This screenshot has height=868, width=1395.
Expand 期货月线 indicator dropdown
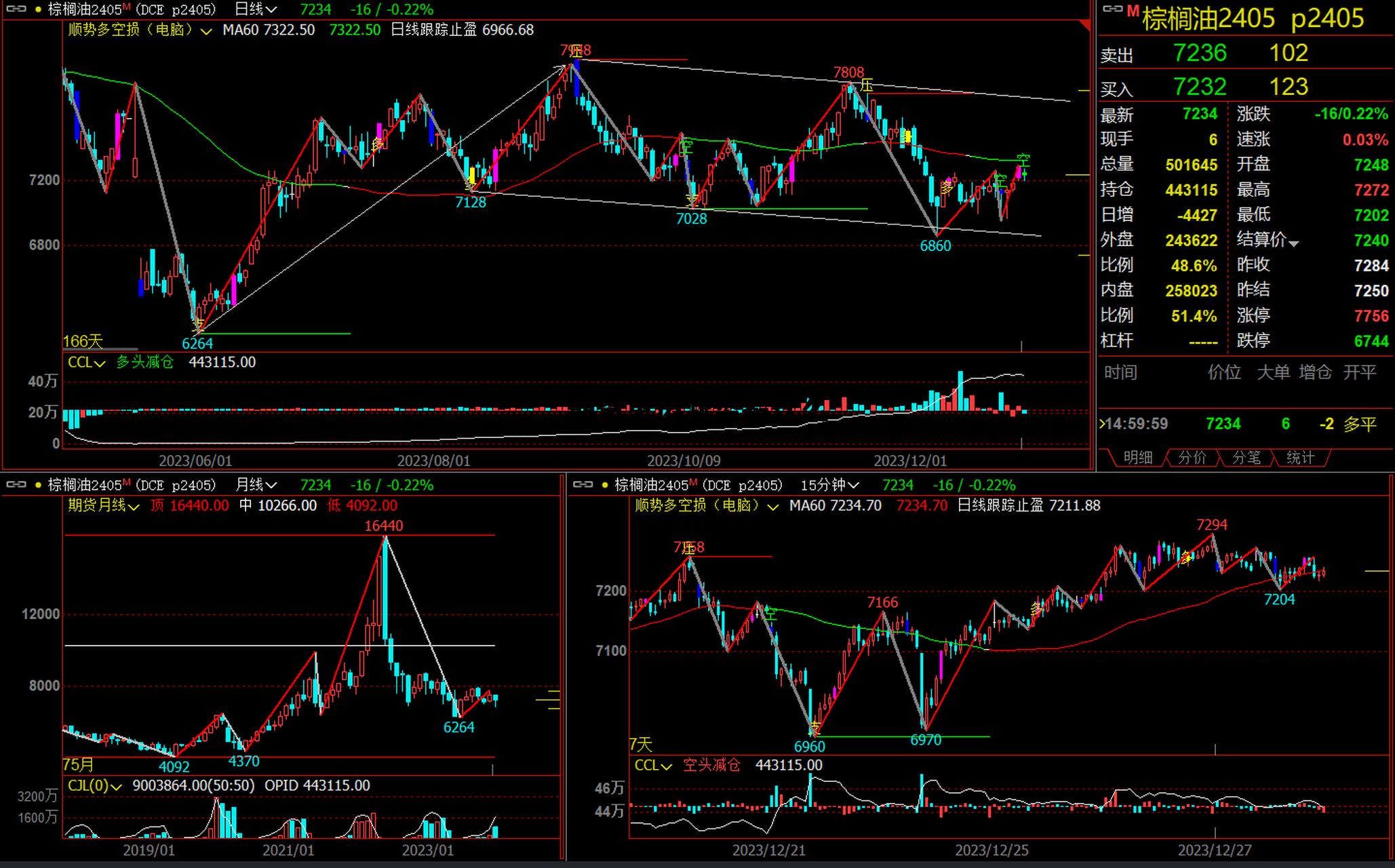133,507
